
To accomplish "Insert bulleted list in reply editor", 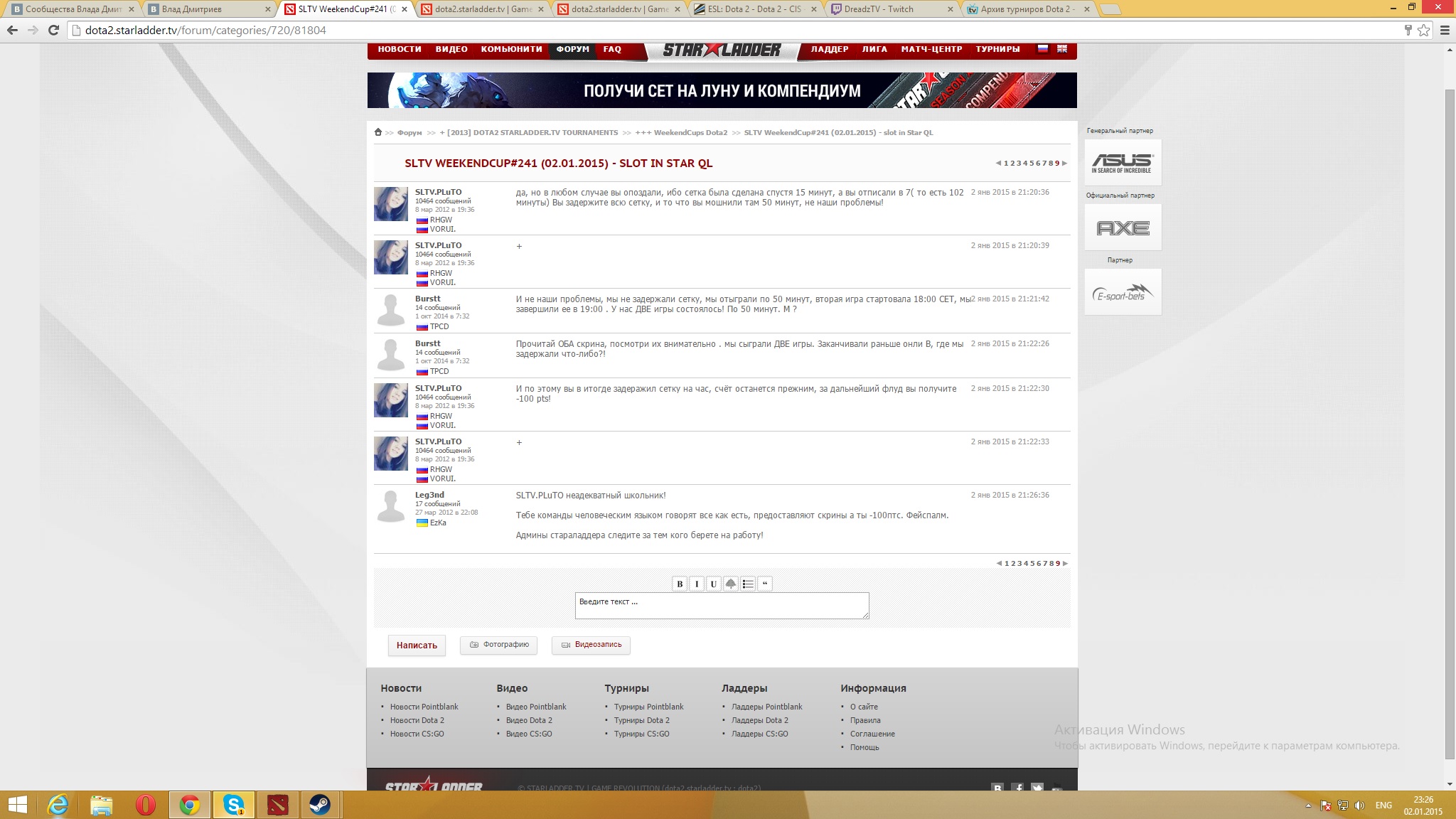I will click(748, 584).
